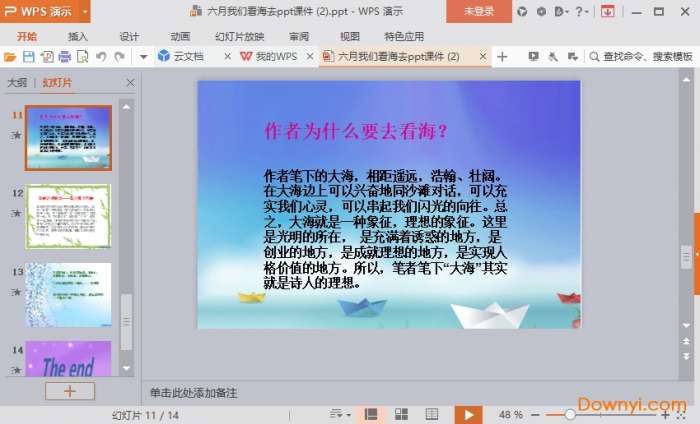
Task: Select the 六月我们看海去ppt课件 (2) document tab
Action: coord(397,57)
